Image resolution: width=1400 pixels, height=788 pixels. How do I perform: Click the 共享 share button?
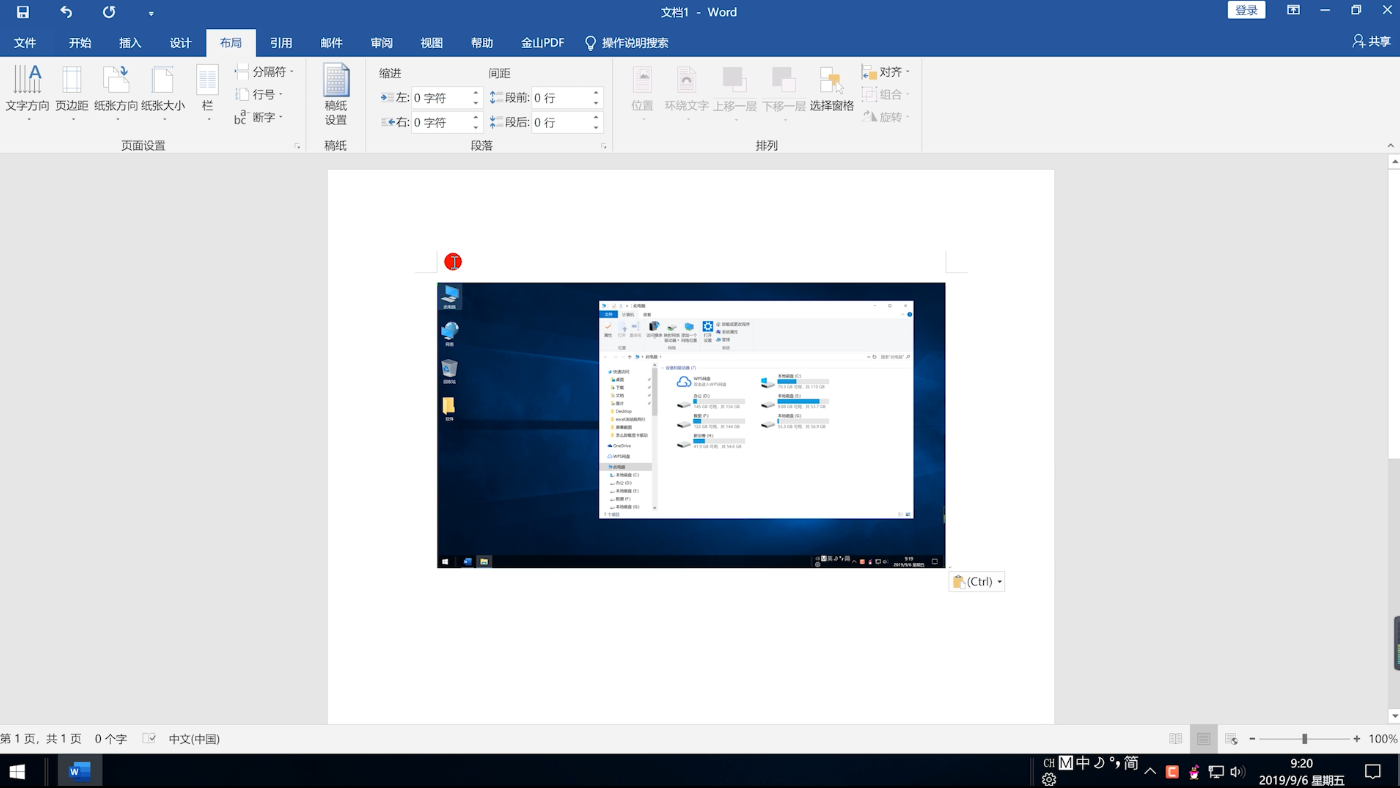[1371, 42]
